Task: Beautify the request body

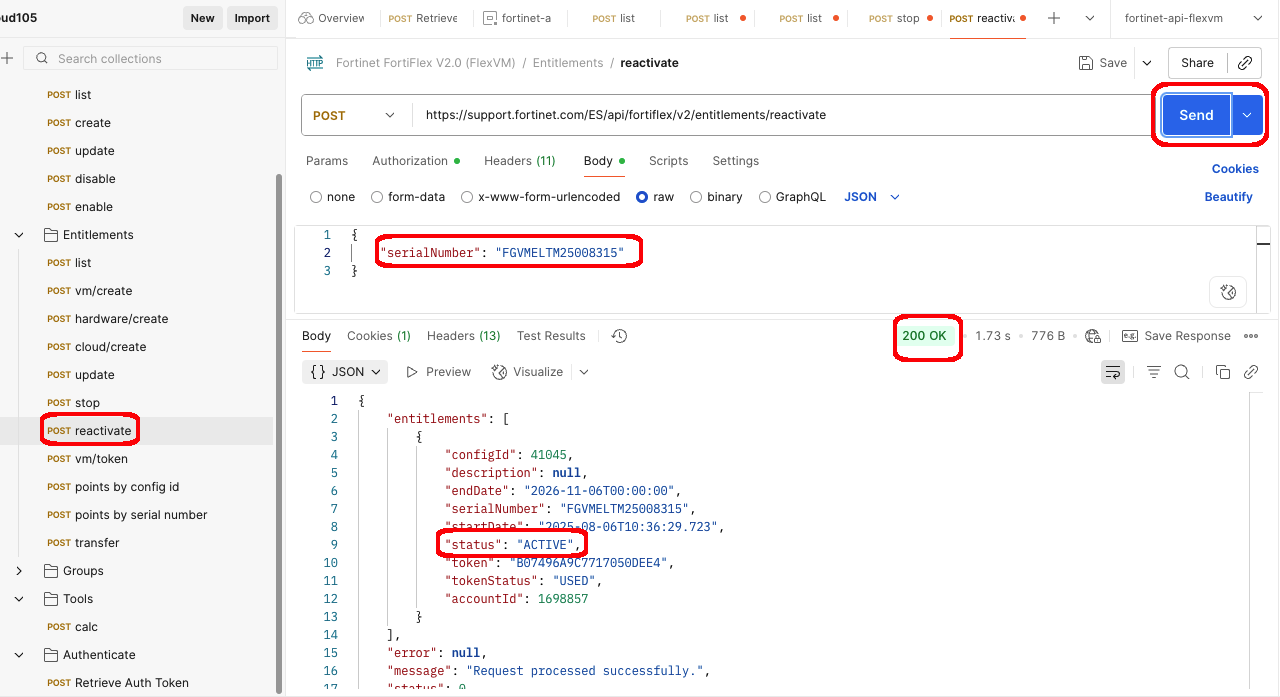Action: click(1229, 197)
